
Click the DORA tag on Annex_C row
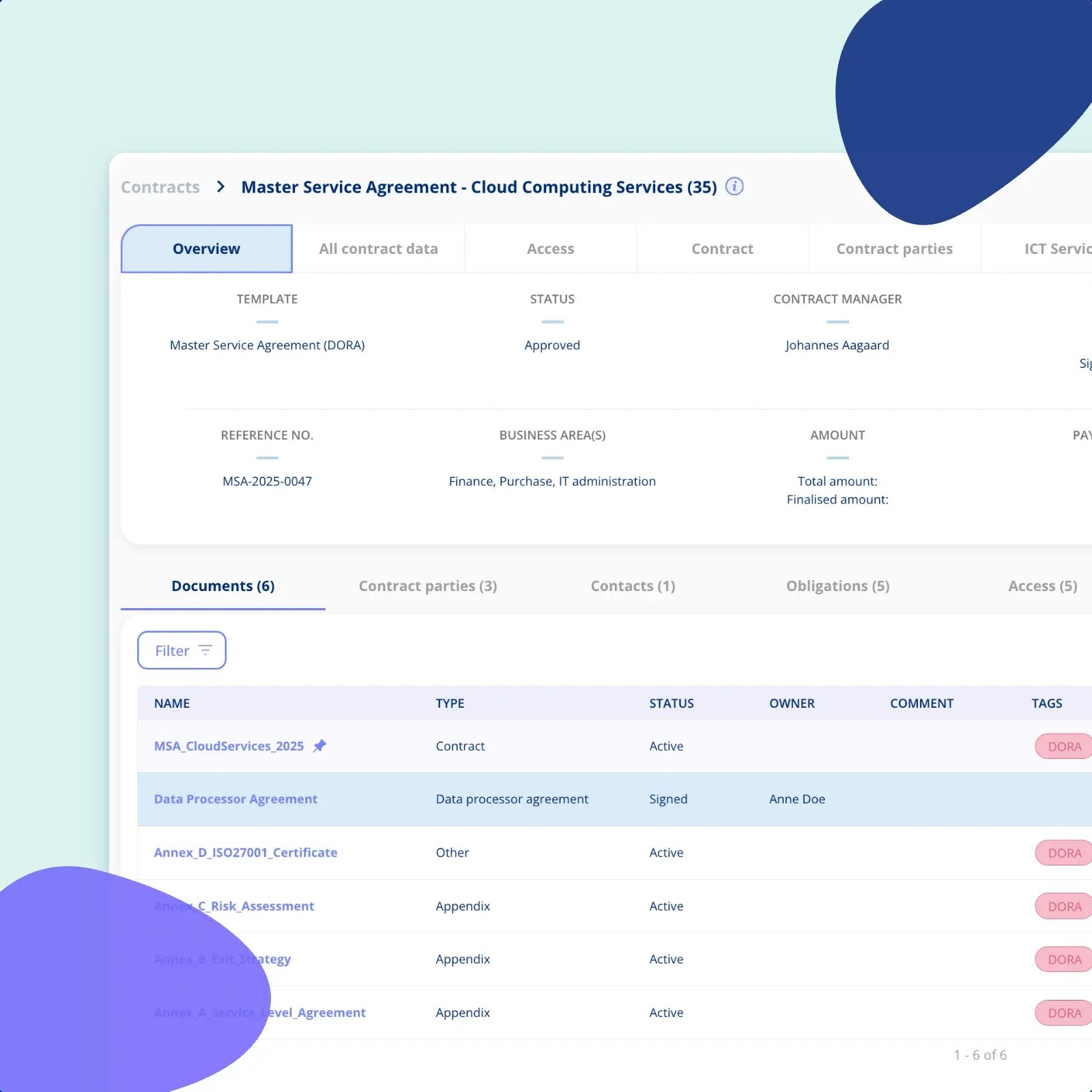1064,906
